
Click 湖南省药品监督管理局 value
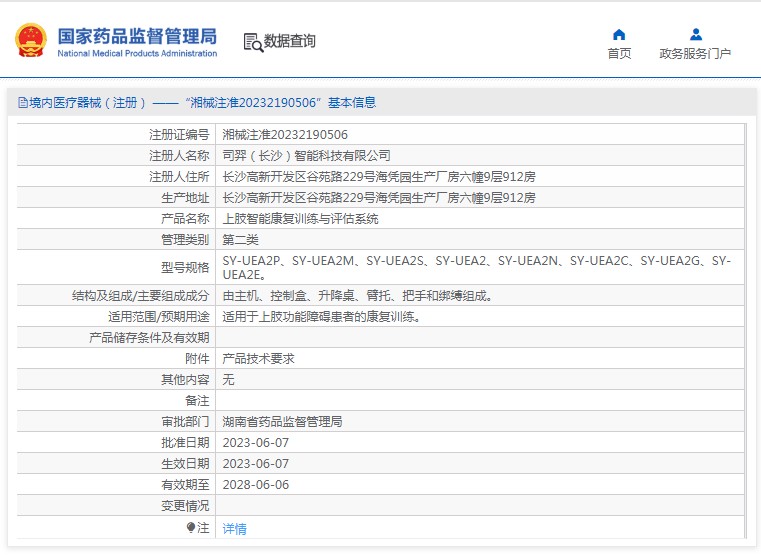[x=282, y=422]
